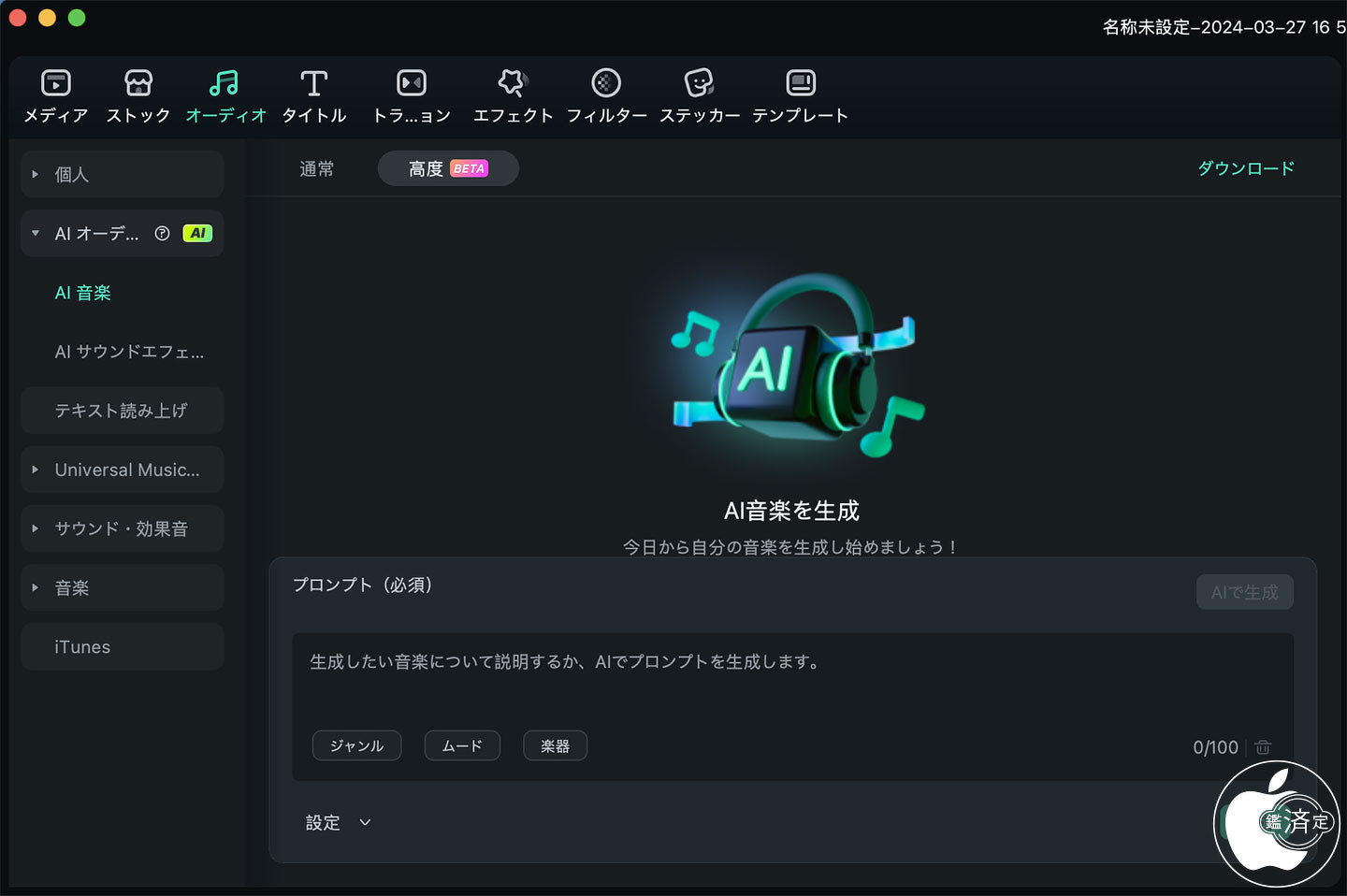Click the help question-mark icon beside AI オーディオ
This screenshot has height=896, width=1347.
point(162,234)
